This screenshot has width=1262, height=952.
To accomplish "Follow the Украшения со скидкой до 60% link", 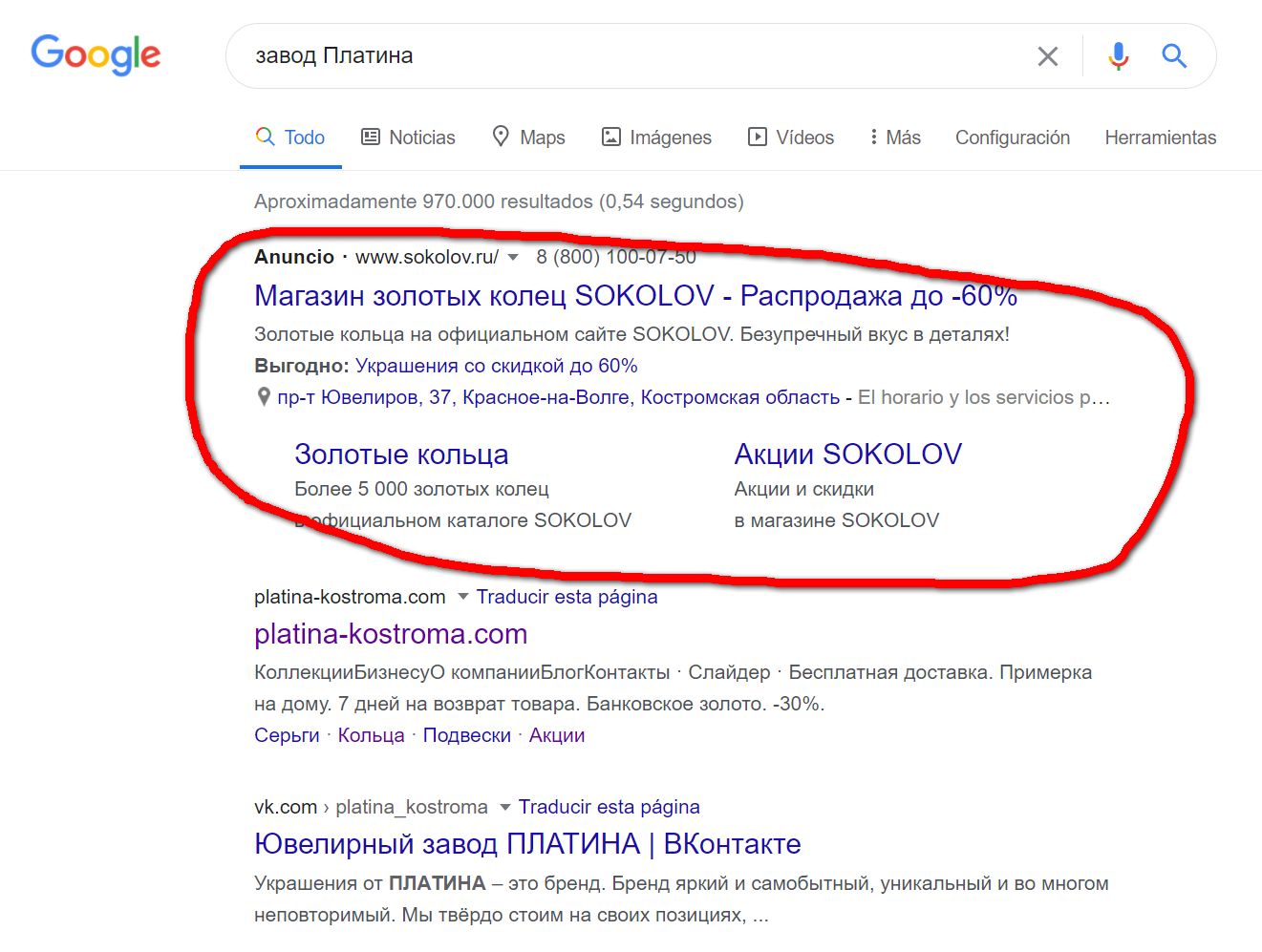I will click(497, 366).
